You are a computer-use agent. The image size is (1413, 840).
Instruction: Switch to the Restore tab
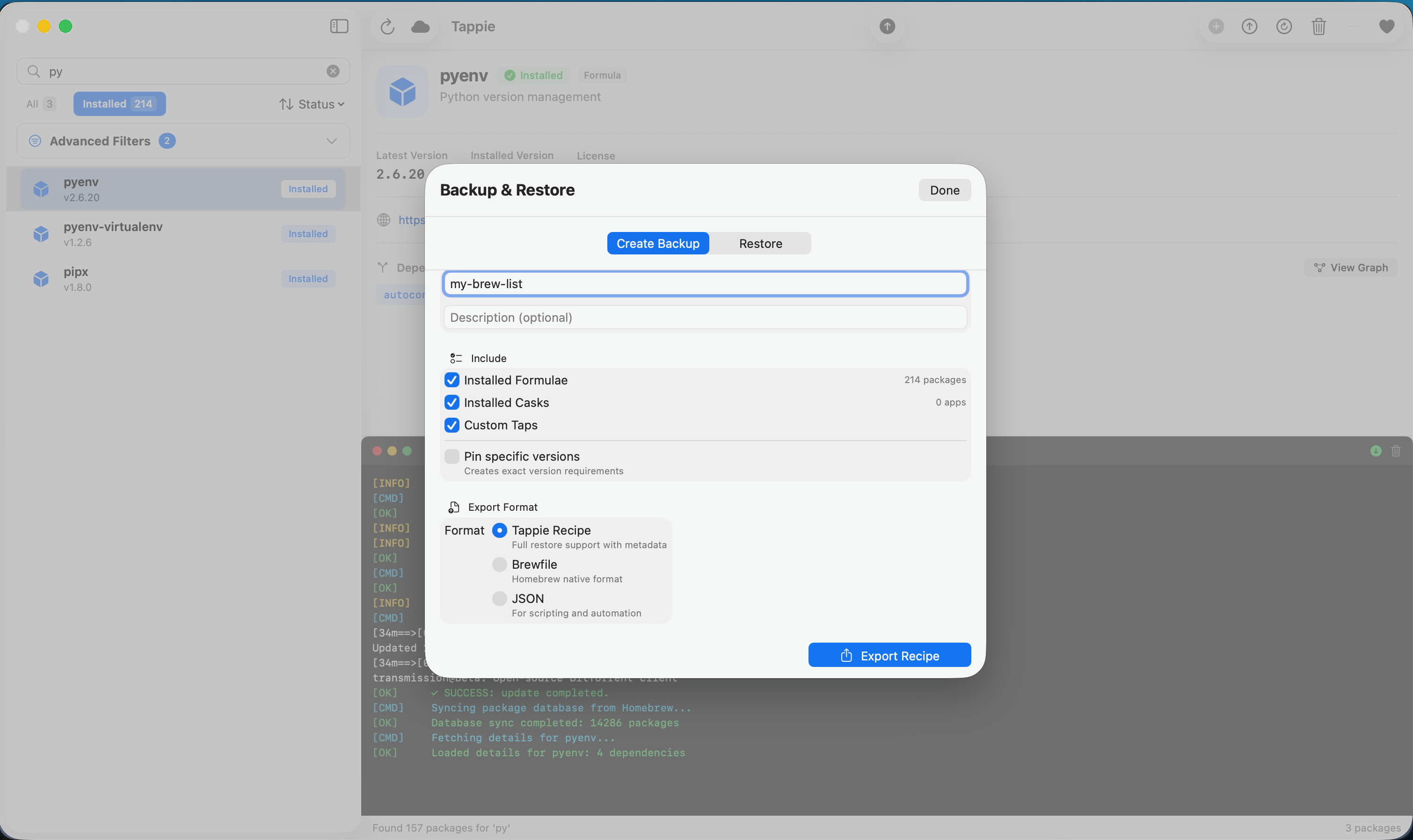pos(760,243)
